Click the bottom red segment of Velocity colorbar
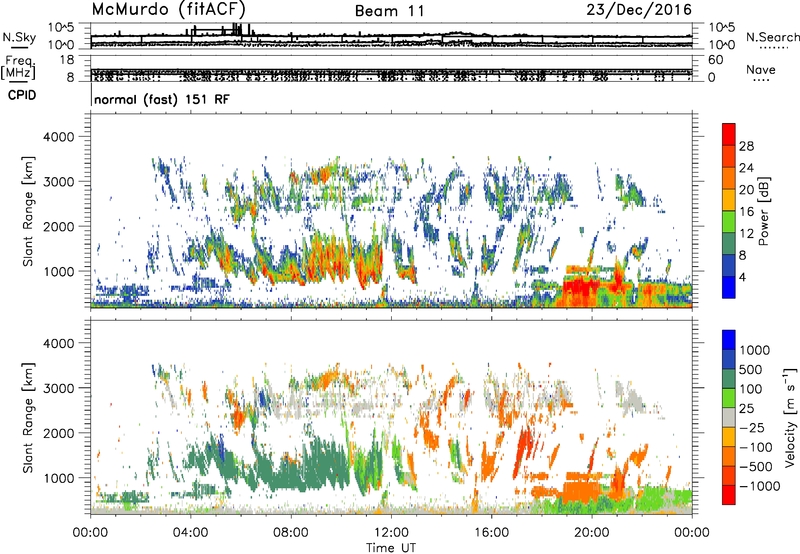800x554 pixels. [729, 495]
